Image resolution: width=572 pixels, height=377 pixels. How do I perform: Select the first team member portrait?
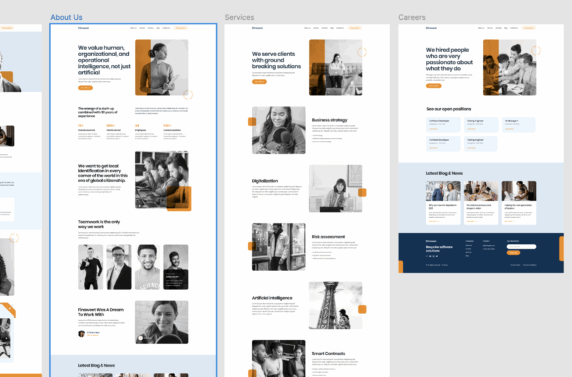pyautogui.click(x=90, y=267)
